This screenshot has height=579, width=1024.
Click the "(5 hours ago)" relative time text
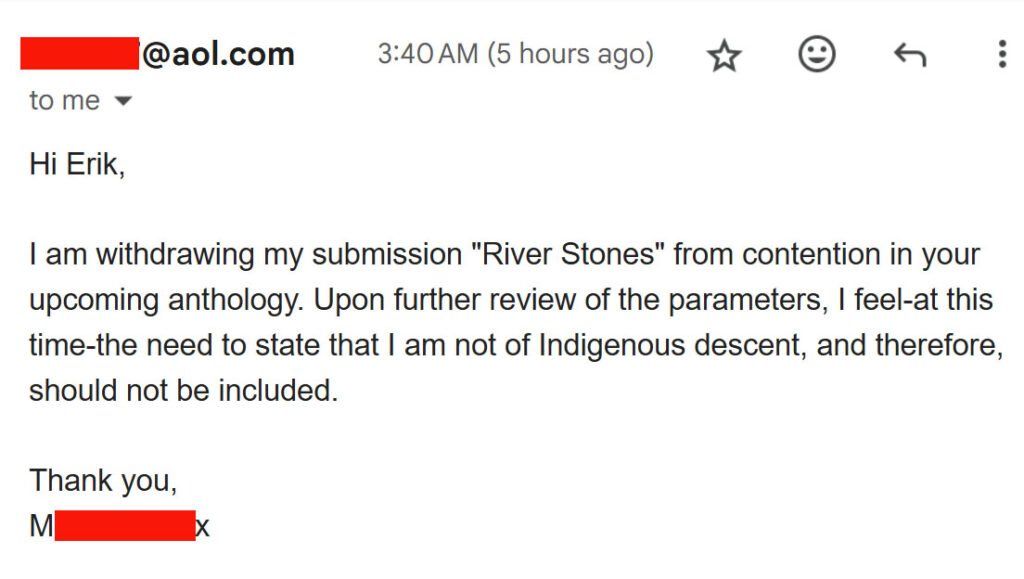click(x=570, y=54)
